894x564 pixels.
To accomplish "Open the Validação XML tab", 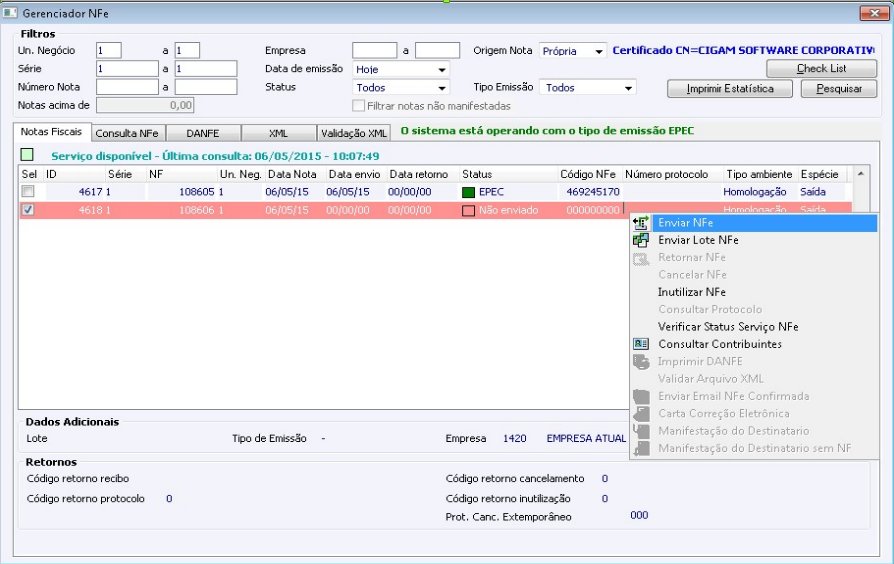I will [x=353, y=133].
